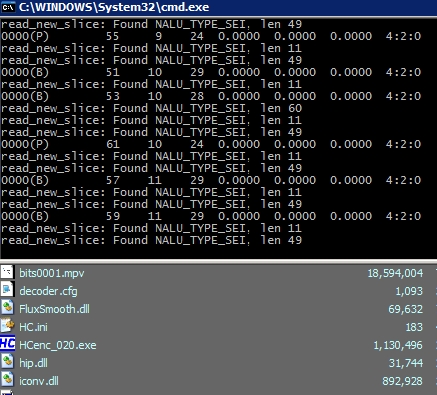The width and height of the screenshot is (437, 395).
Task: Click the 1,130,496 file size value
Action: point(398,345)
